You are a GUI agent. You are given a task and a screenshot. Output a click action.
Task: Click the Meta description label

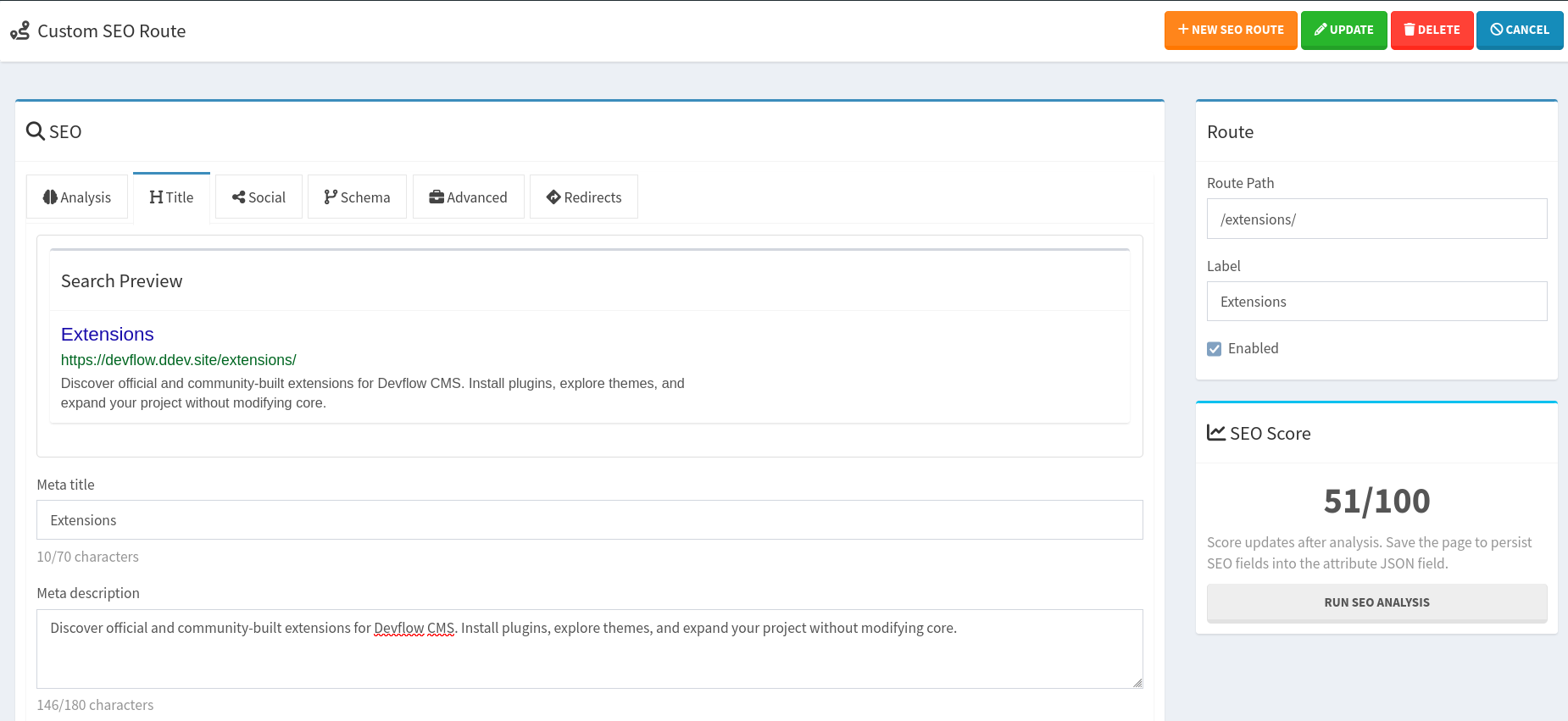pos(88,593)
